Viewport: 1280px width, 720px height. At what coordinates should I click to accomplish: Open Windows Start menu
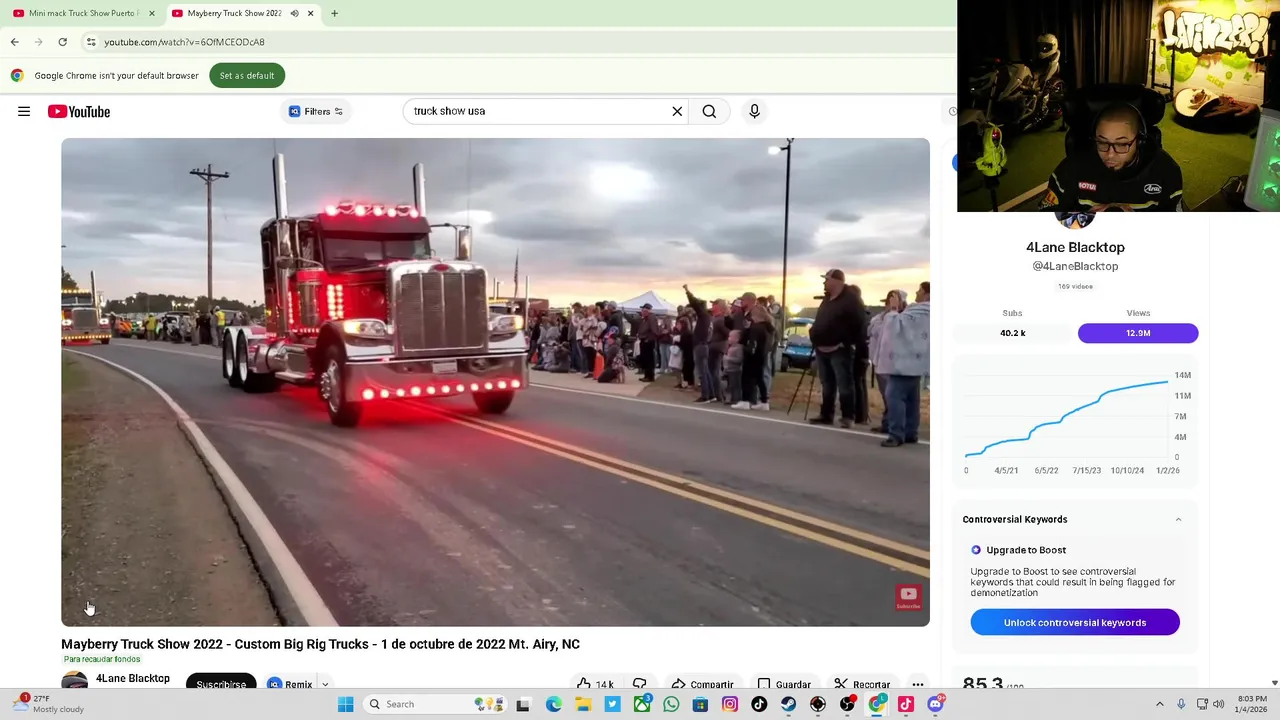click(345, 704)
